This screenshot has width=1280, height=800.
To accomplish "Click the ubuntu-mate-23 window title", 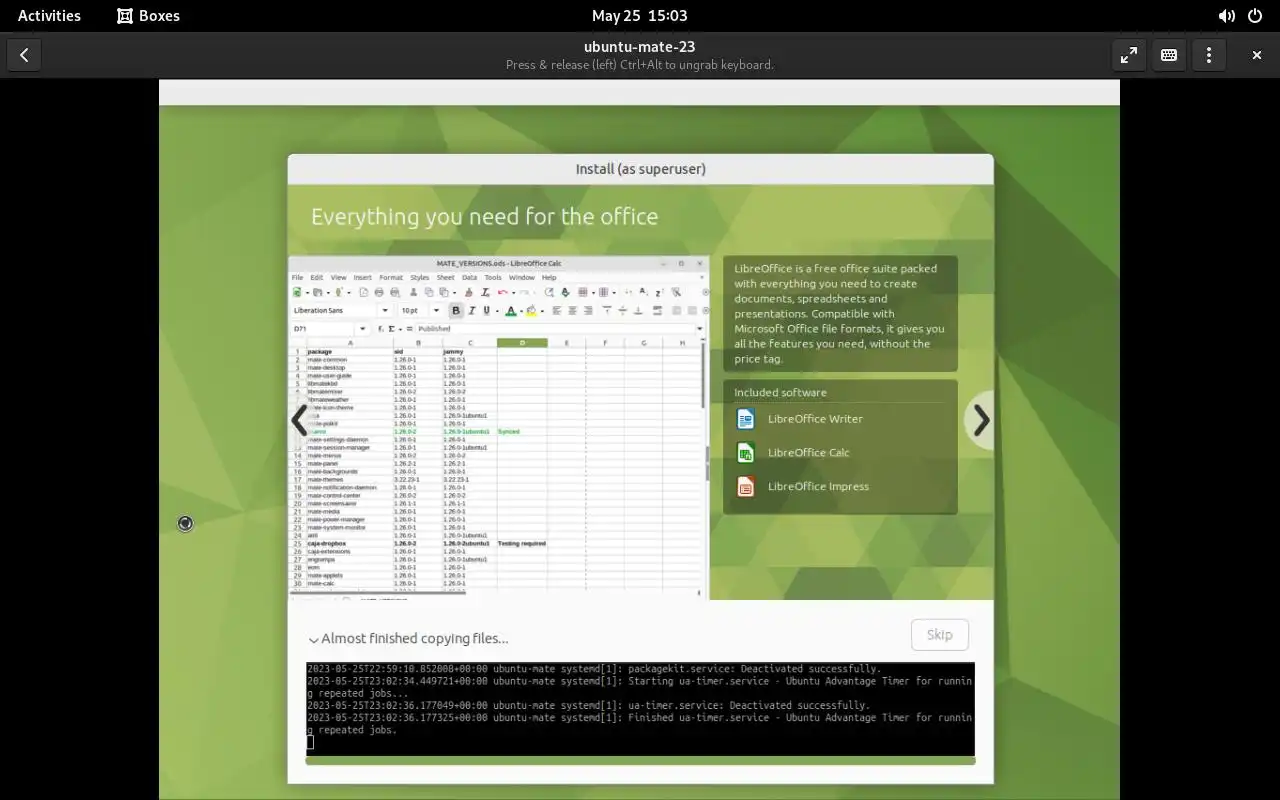I will tap(640, 46).
